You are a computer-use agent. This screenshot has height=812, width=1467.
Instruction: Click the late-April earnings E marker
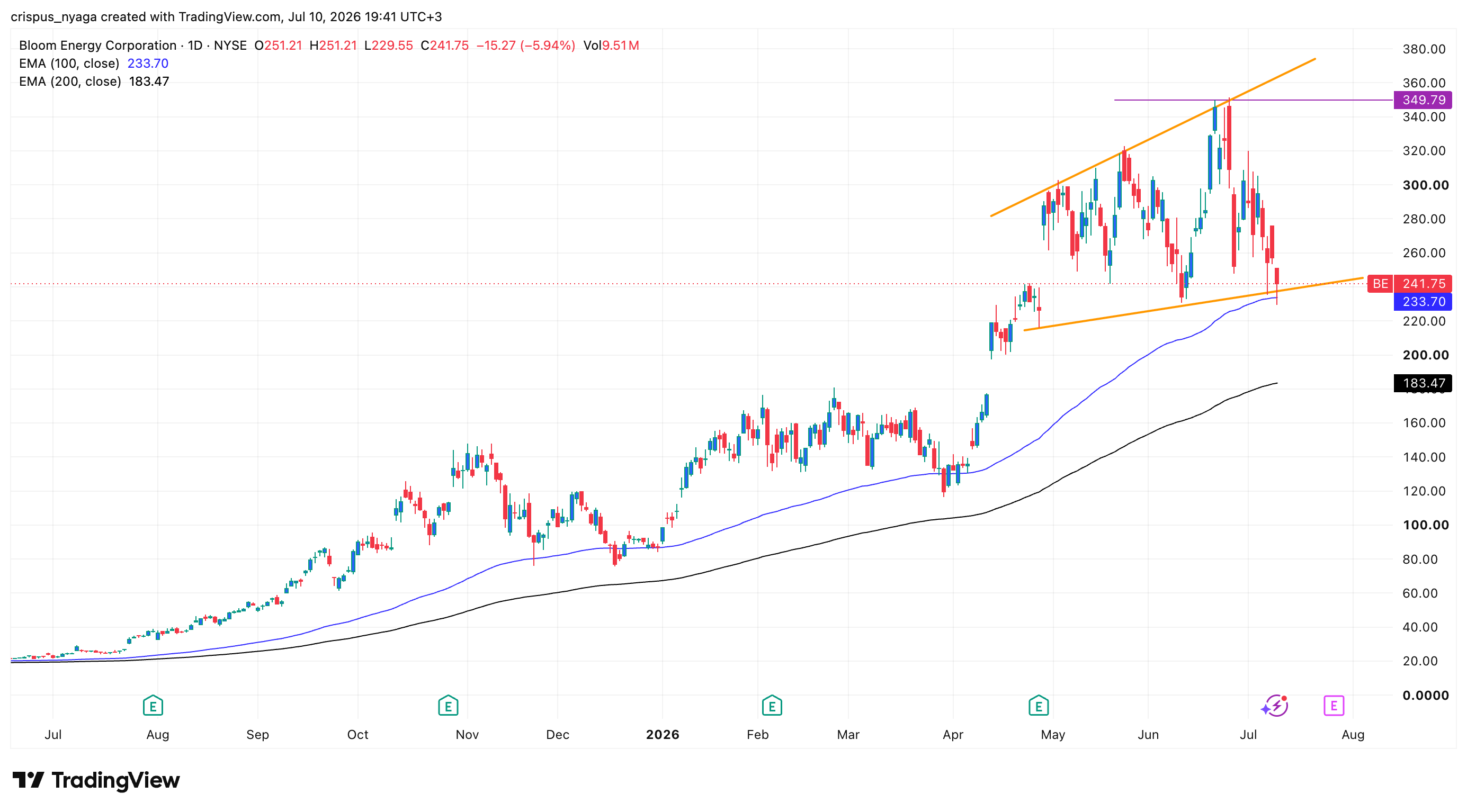point(1039,706)
